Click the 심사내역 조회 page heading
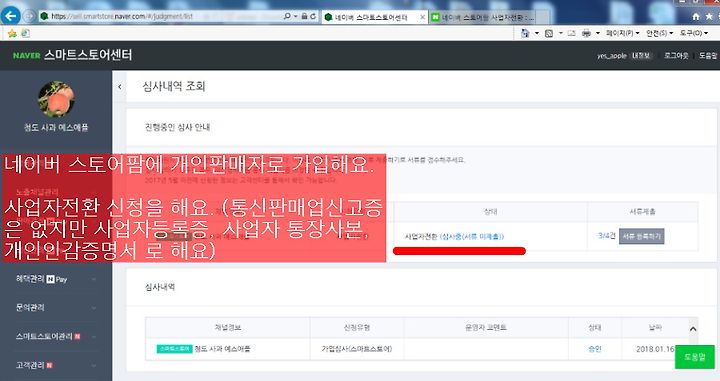The image size is (720, 381). (174, 86)
